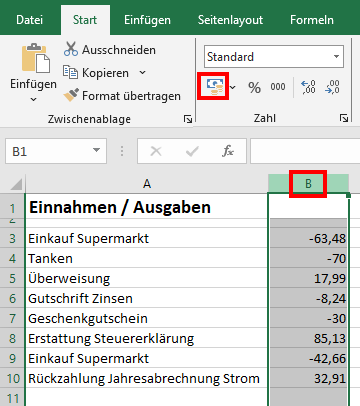Select row 1 header
Screen dimensions: 360x406
pyautogui.click(x=12, y=207)
